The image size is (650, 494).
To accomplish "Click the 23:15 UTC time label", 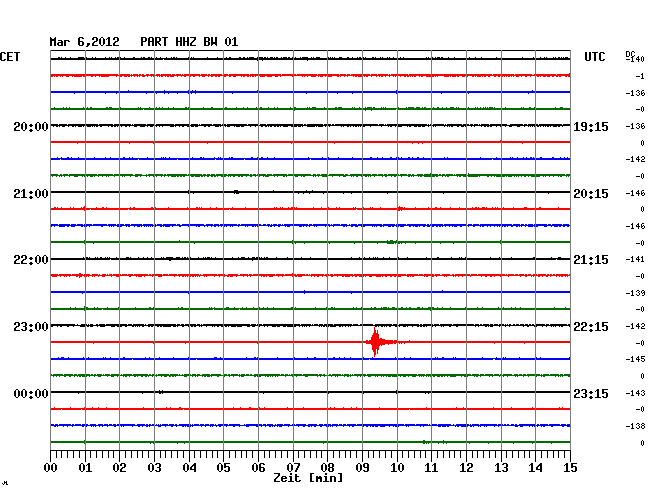I will 590,394.
